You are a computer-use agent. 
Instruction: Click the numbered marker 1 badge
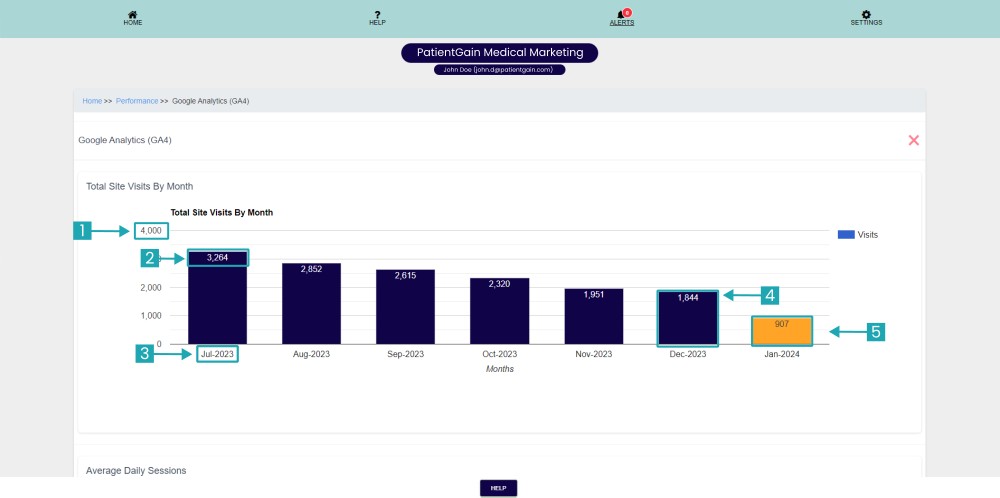click(x=82, y=231)
